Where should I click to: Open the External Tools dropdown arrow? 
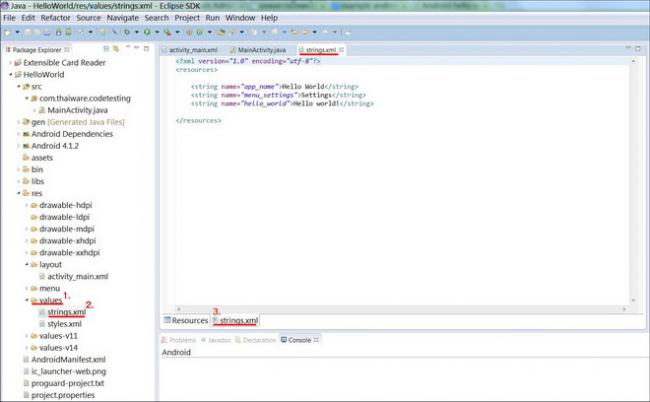point(177,32)
